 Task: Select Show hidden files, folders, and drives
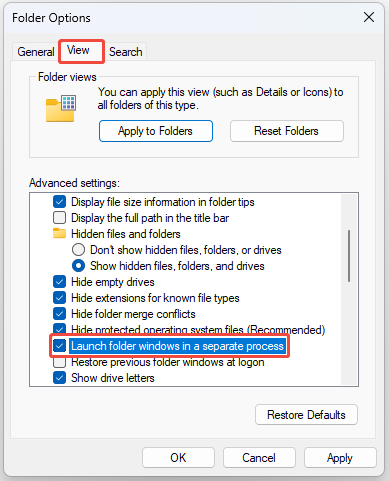(78, 266)
